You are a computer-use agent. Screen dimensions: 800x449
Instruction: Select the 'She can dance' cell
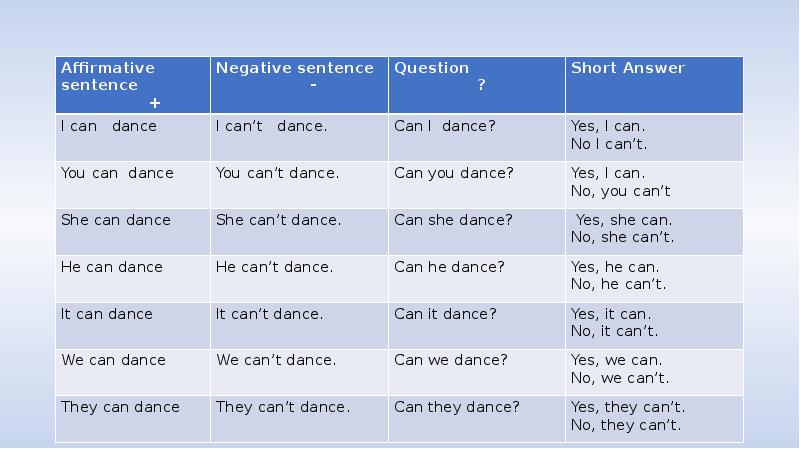[x=132, y=231]
